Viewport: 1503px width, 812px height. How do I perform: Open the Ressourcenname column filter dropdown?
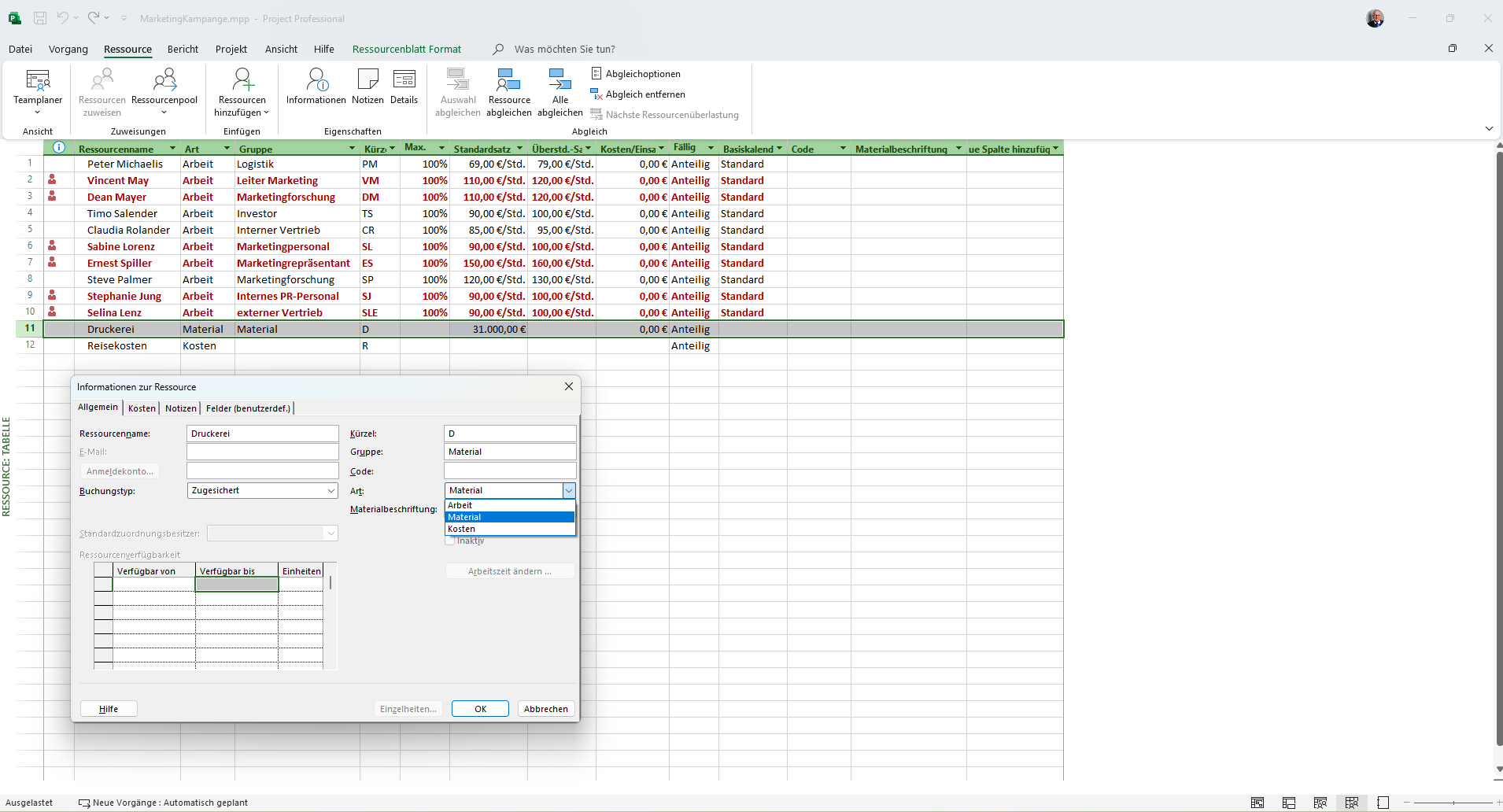tap(173, 149)
